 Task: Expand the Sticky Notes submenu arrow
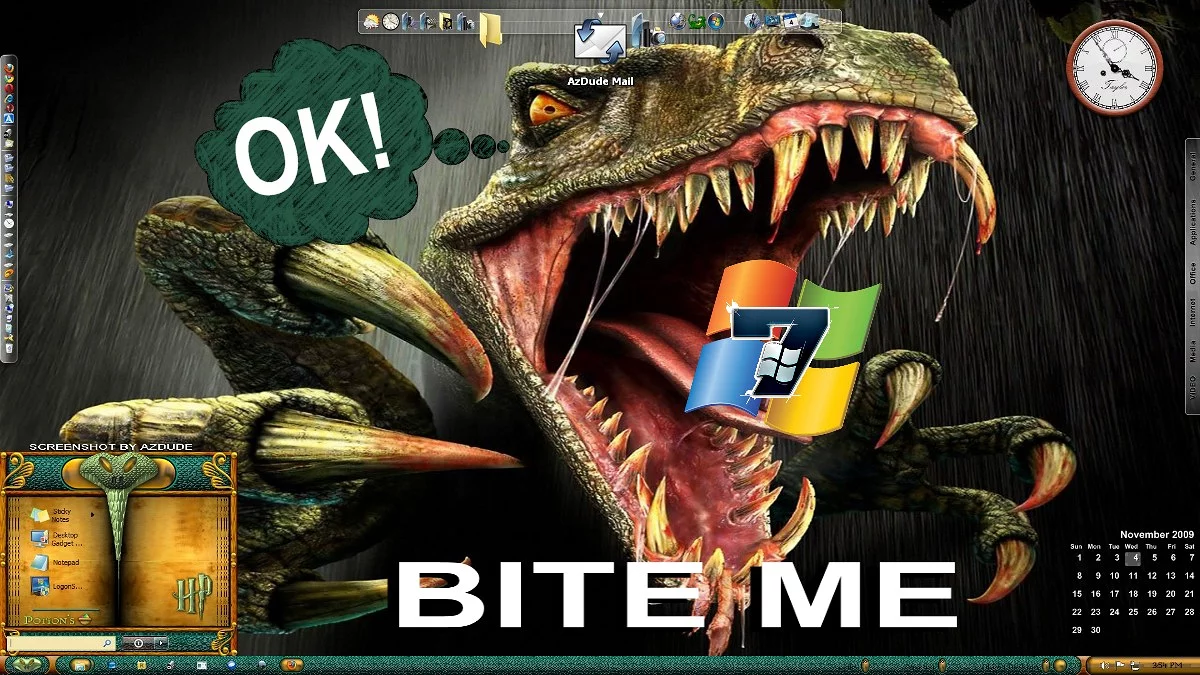click(x=93, y=515)
